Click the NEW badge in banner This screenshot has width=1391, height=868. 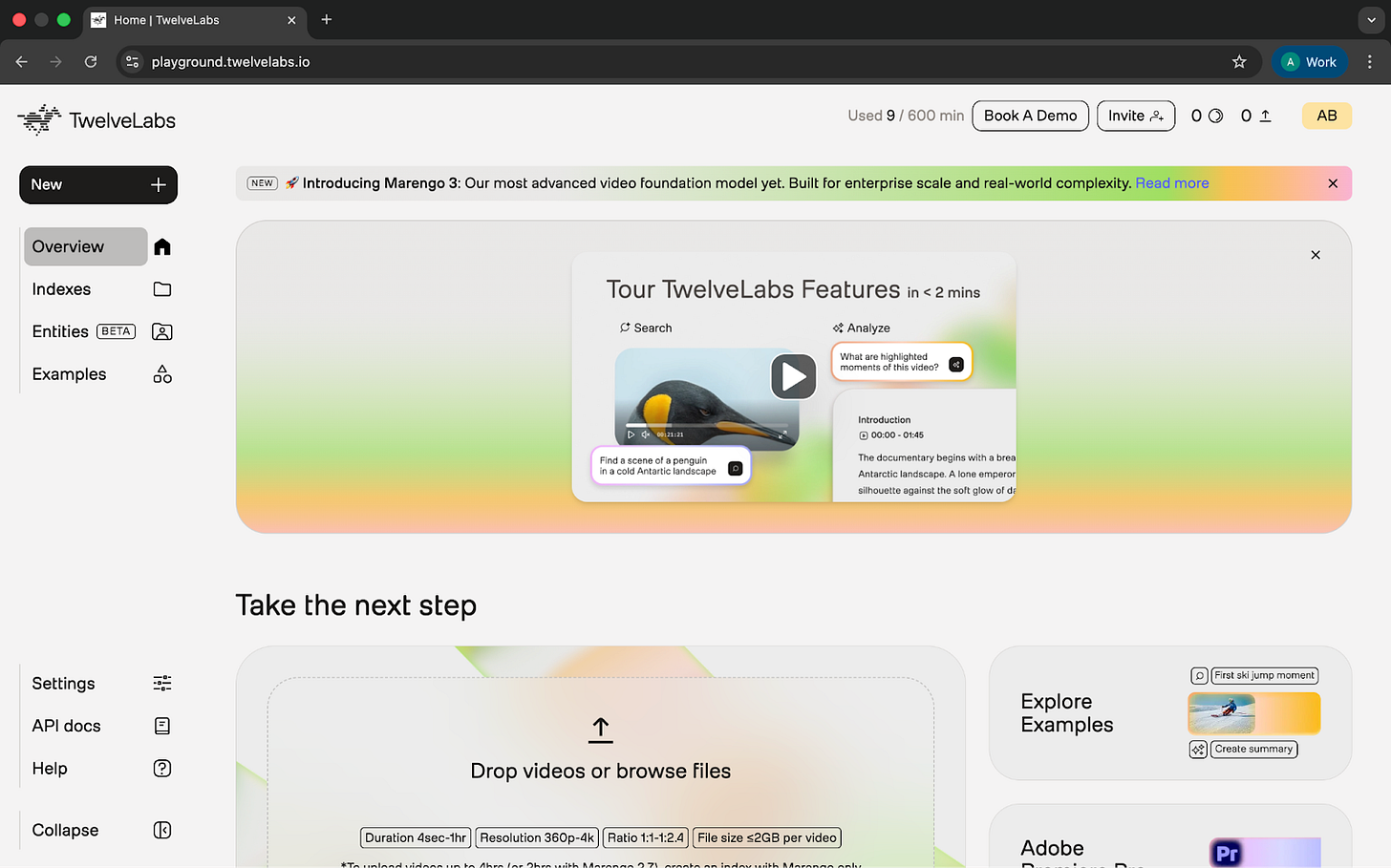pyautogui.click(x=262, y=183)
